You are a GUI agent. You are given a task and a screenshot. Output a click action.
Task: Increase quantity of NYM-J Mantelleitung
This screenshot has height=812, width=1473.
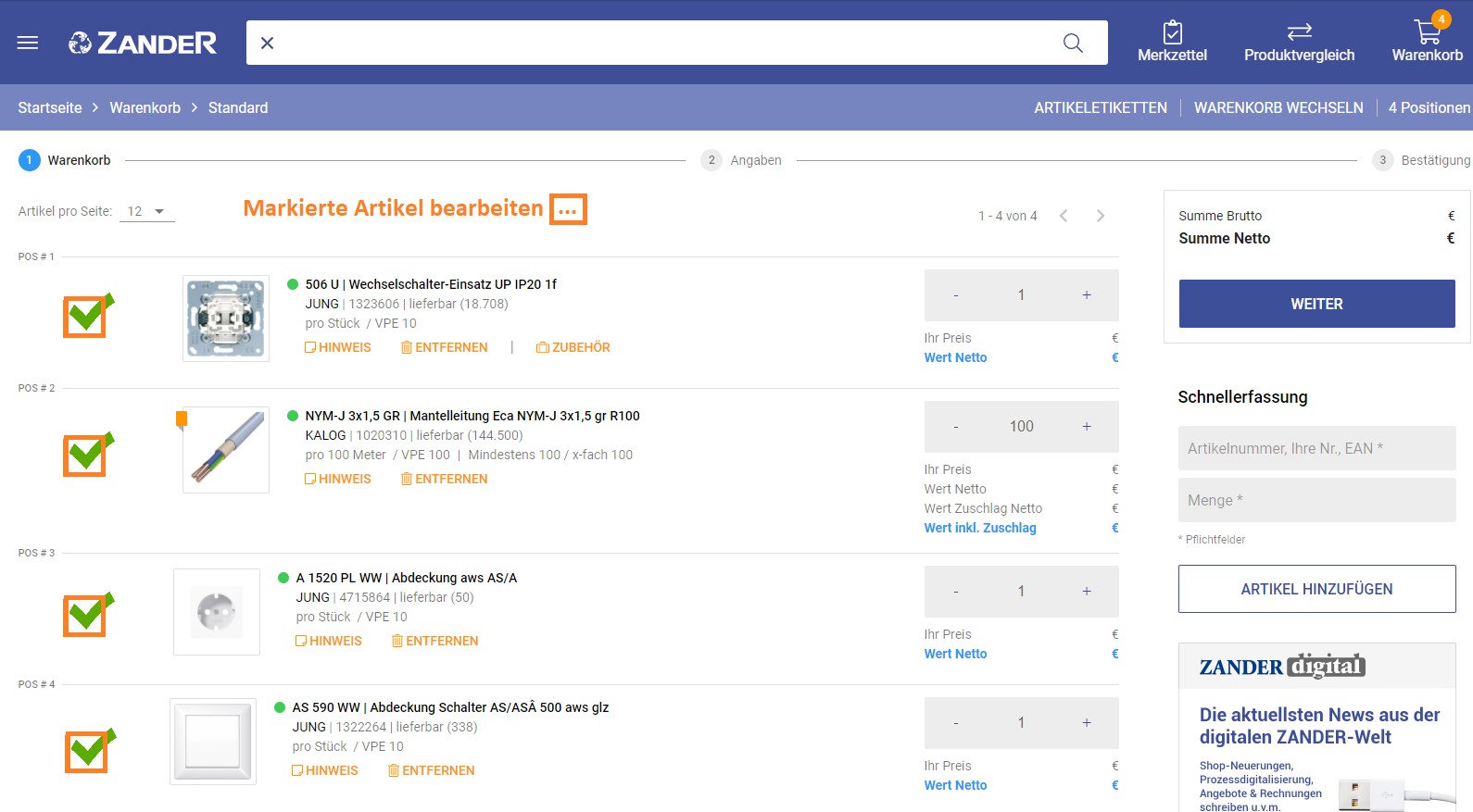[1087, 427]
